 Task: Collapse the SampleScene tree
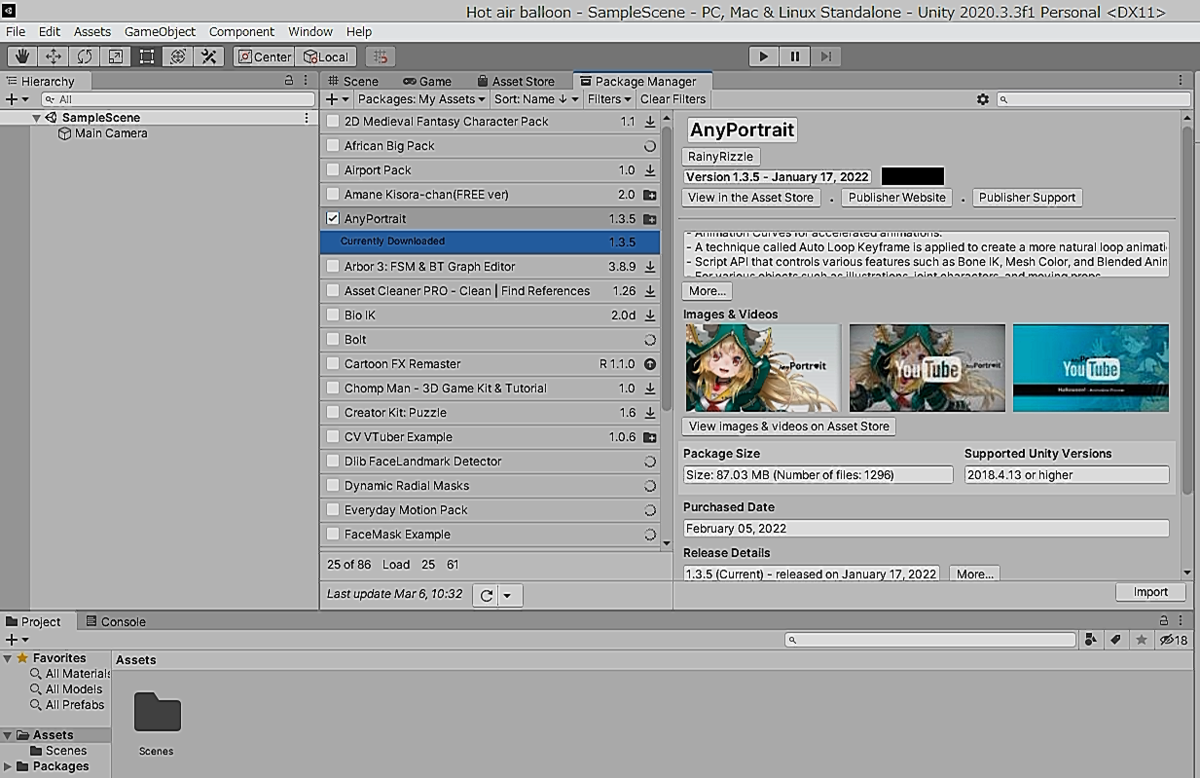pyautogui.click(x=36, y=117)
